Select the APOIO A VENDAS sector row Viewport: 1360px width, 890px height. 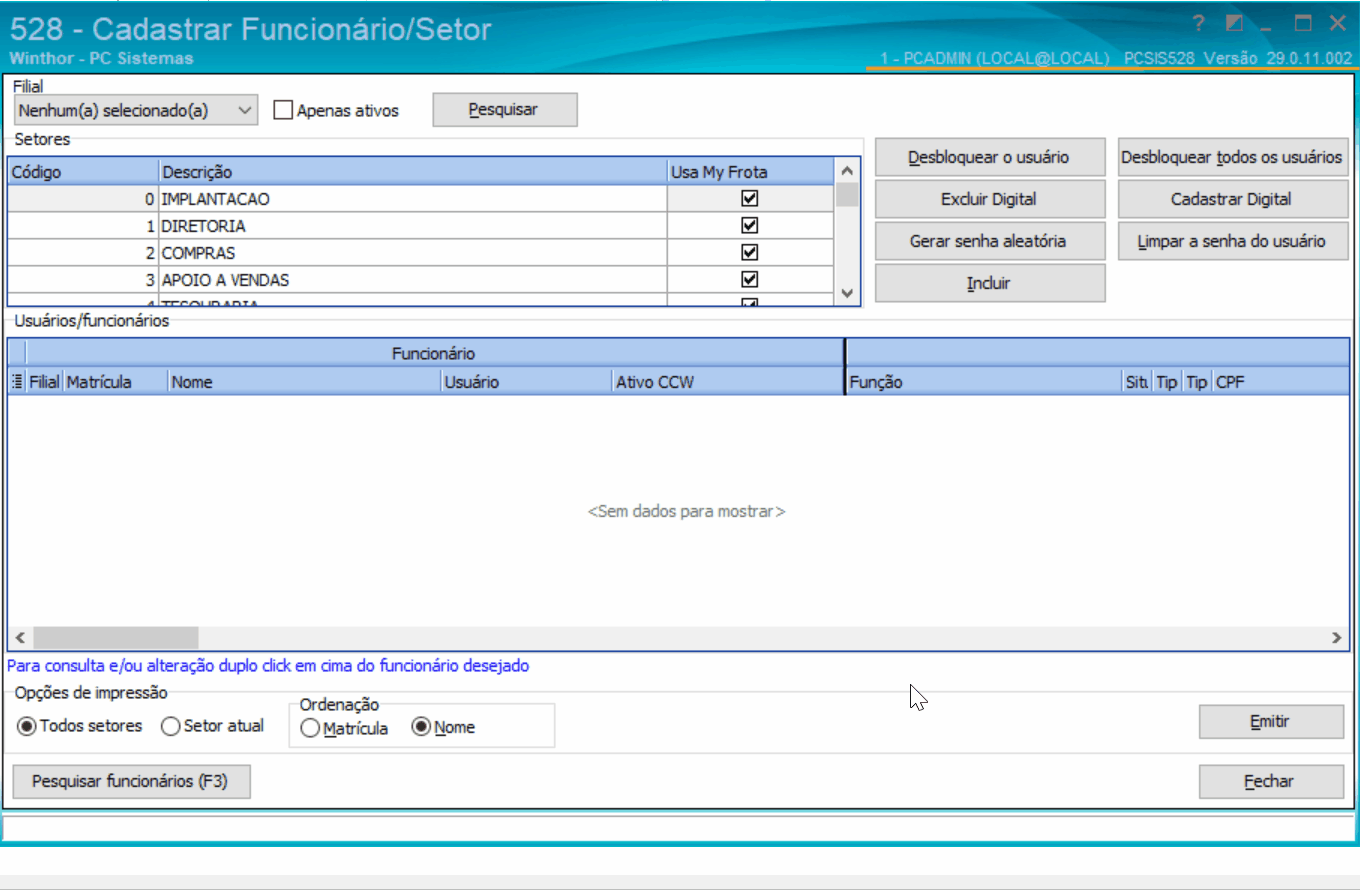(420, 280)
